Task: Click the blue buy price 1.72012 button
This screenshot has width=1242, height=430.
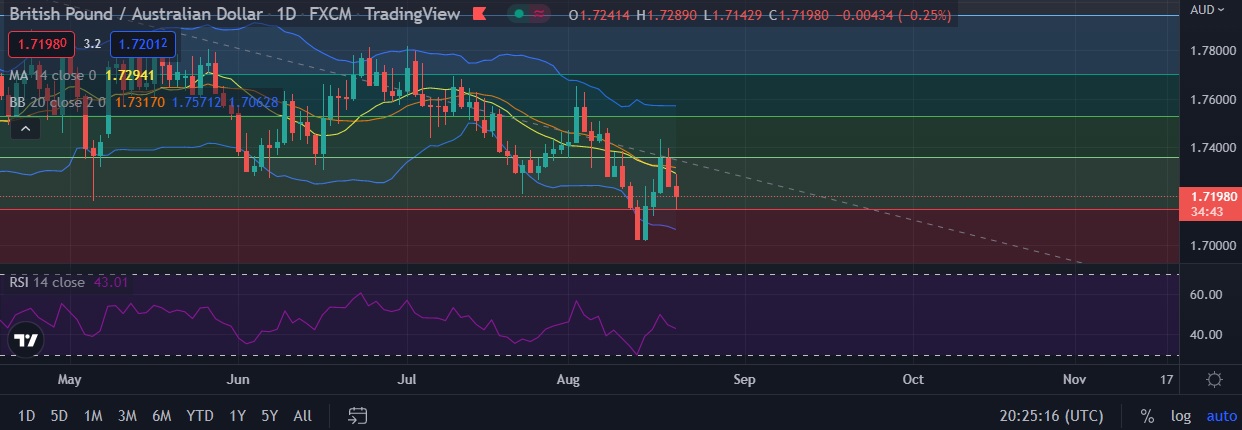Action: coord(143,44)
